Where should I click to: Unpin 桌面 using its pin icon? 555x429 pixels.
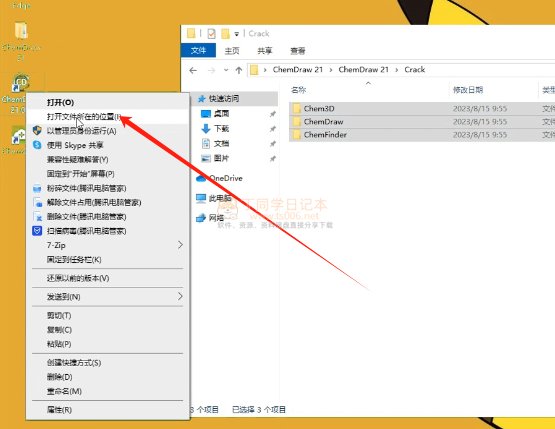273,114
